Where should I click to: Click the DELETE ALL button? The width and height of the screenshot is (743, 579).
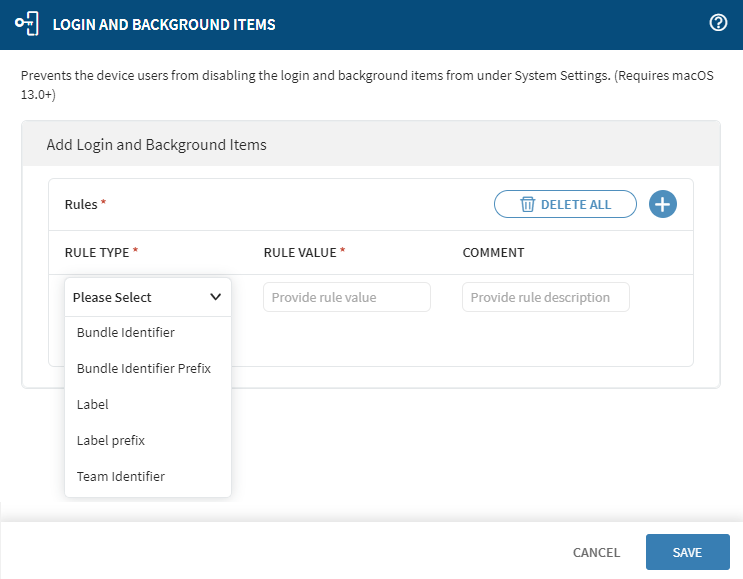tap(565, 204)
